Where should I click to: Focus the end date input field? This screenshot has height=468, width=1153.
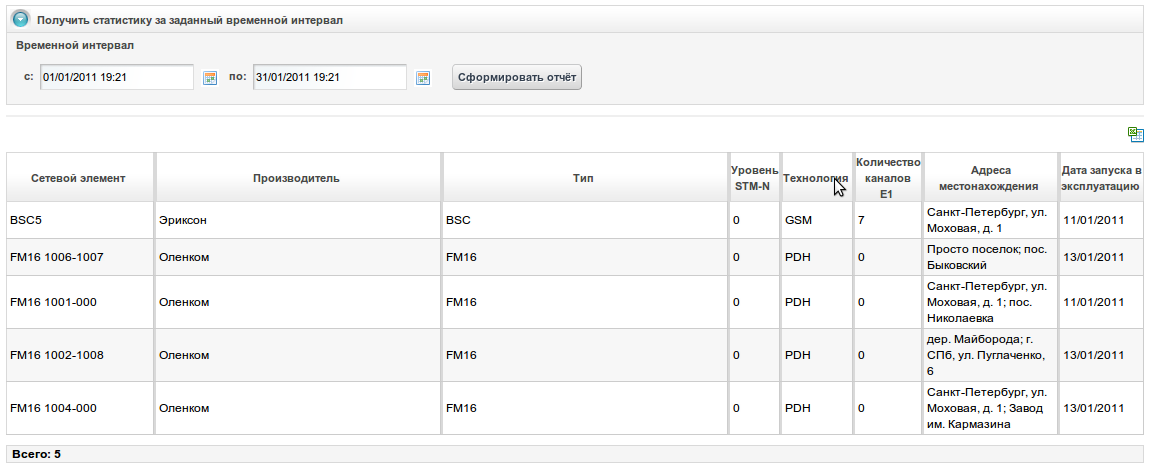tap(329, 77)
